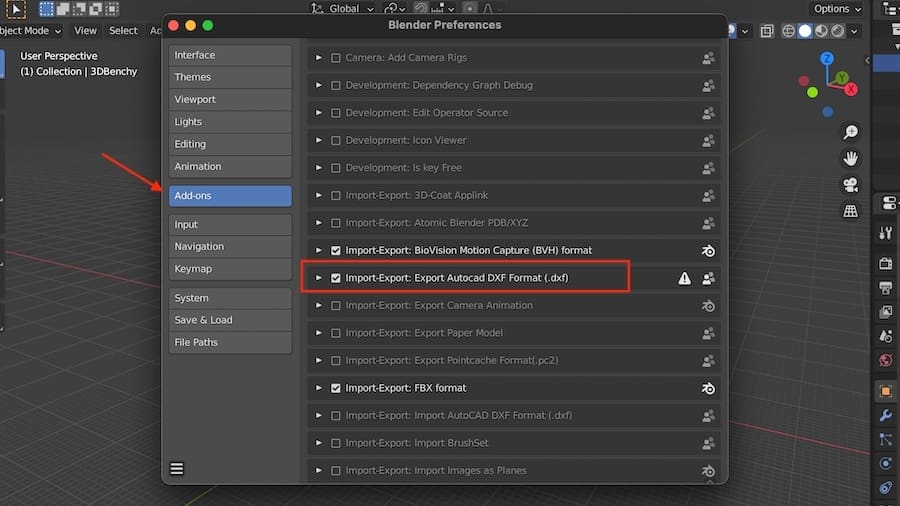Open Save & Load preferences
Screen dimensions: 900x506
point(230,320)
